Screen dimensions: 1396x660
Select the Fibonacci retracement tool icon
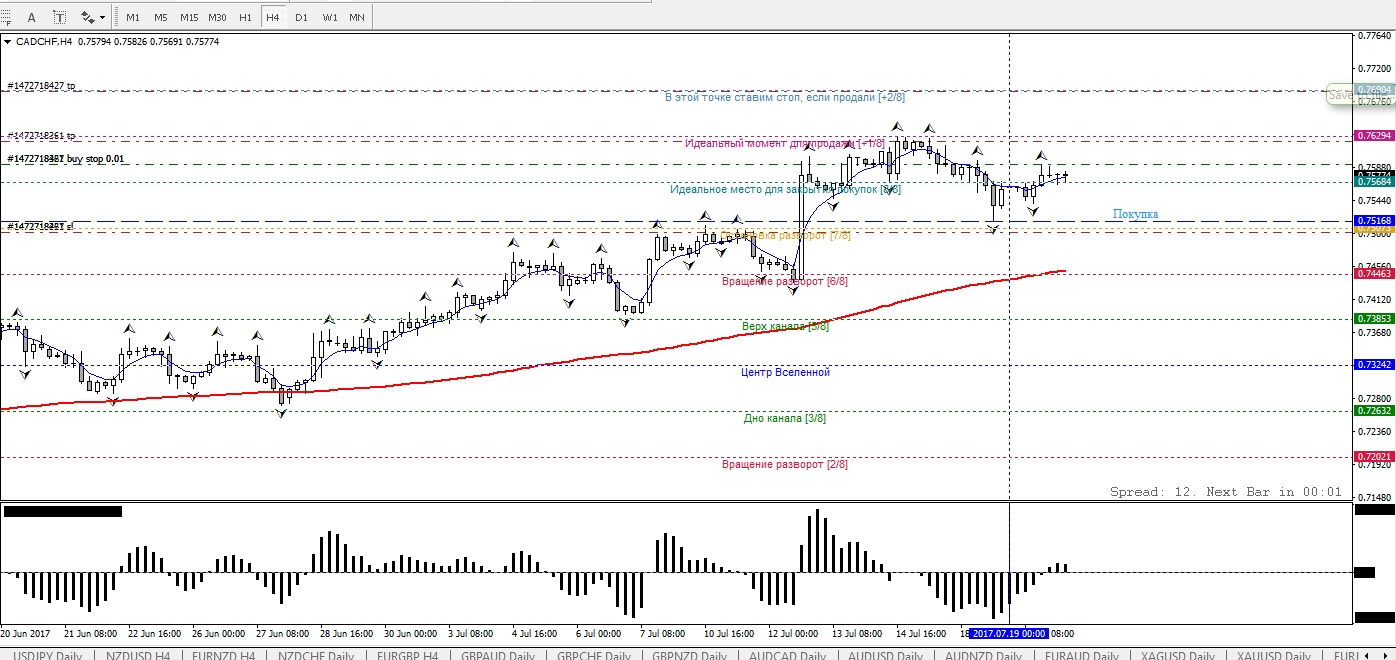(x=7, y=17)
